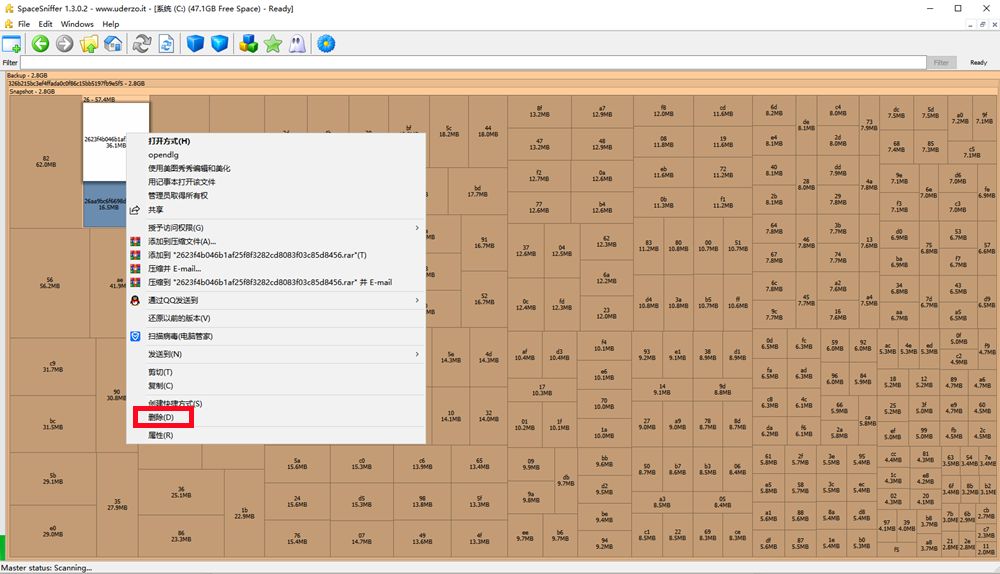This screenshot has height=574, width=1000.
Task: Open the Edit menu
Action: pyautogui.click(x=45, y=24)
